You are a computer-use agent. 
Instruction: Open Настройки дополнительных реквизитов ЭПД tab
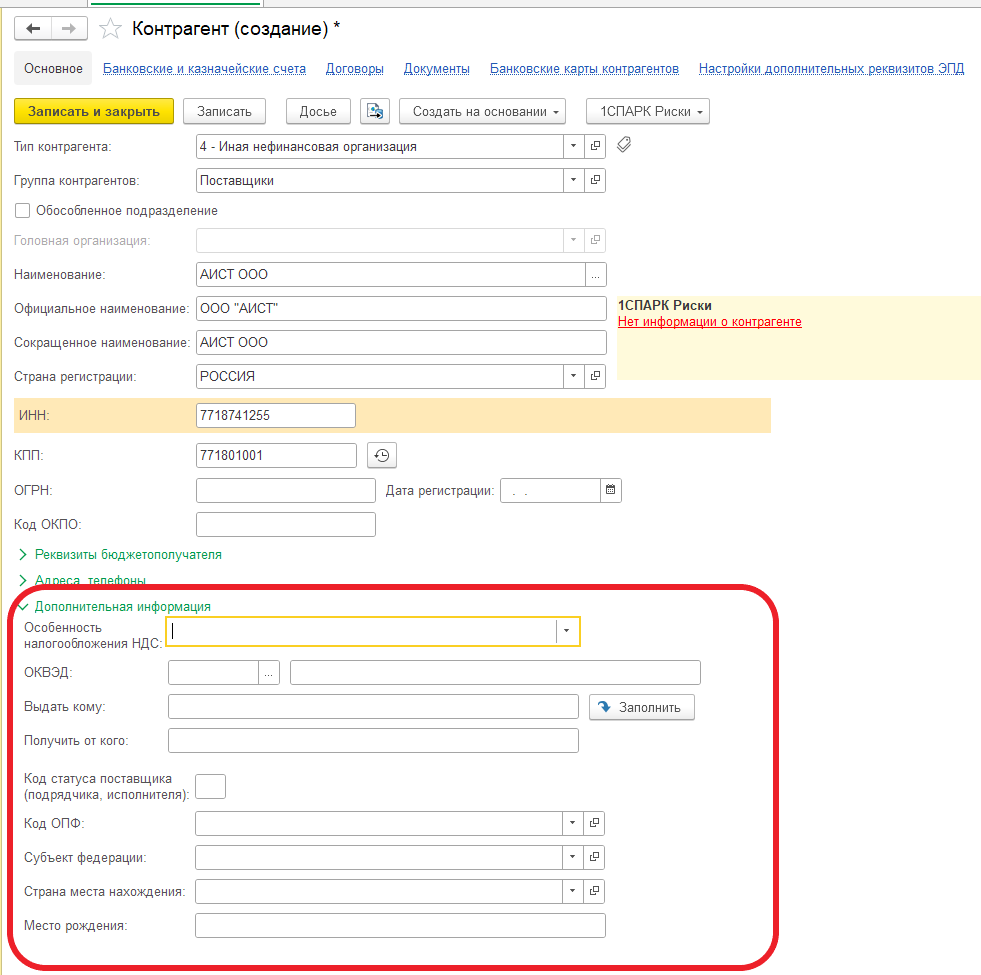[831, 68]
